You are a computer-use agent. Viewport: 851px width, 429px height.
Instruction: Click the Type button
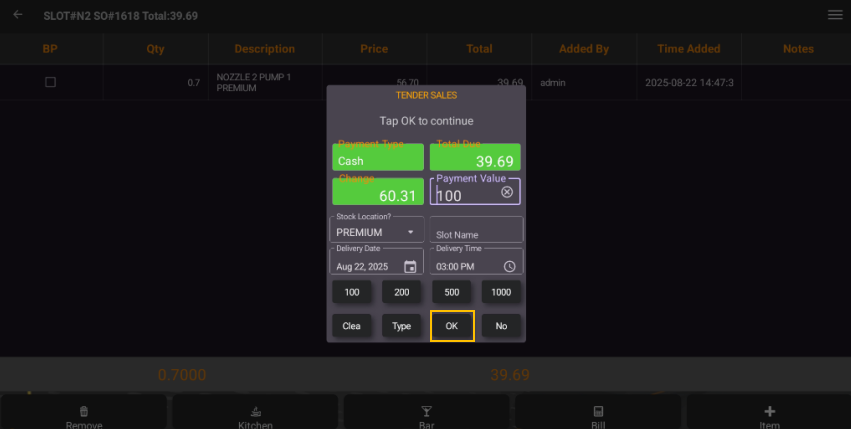click(401, 326)
